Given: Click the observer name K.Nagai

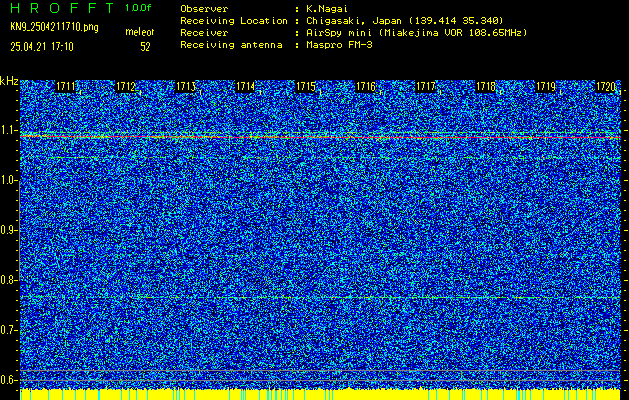Looking at the screenshot, I should [x=327, y=9].
